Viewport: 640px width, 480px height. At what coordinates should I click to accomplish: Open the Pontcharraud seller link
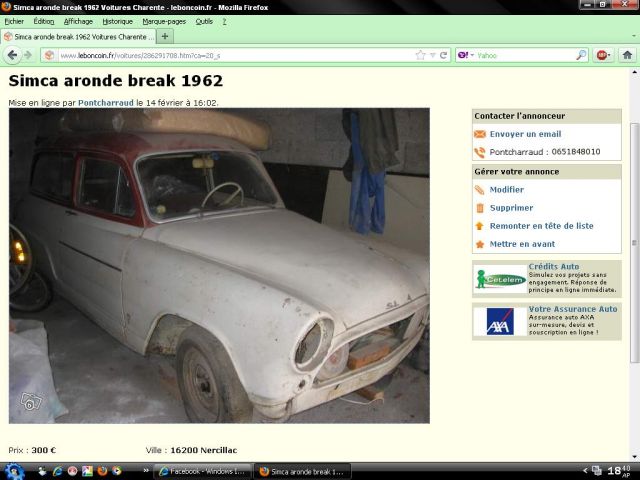(x=106, y=103)
